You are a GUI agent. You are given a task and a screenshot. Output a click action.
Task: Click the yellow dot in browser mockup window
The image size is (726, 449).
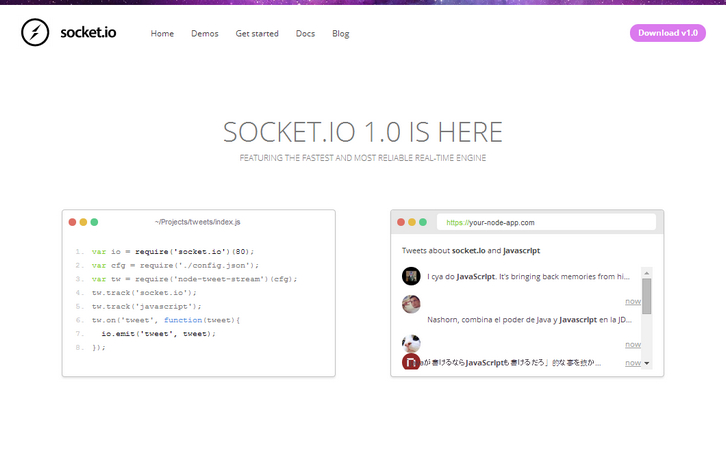click(412, 222)
